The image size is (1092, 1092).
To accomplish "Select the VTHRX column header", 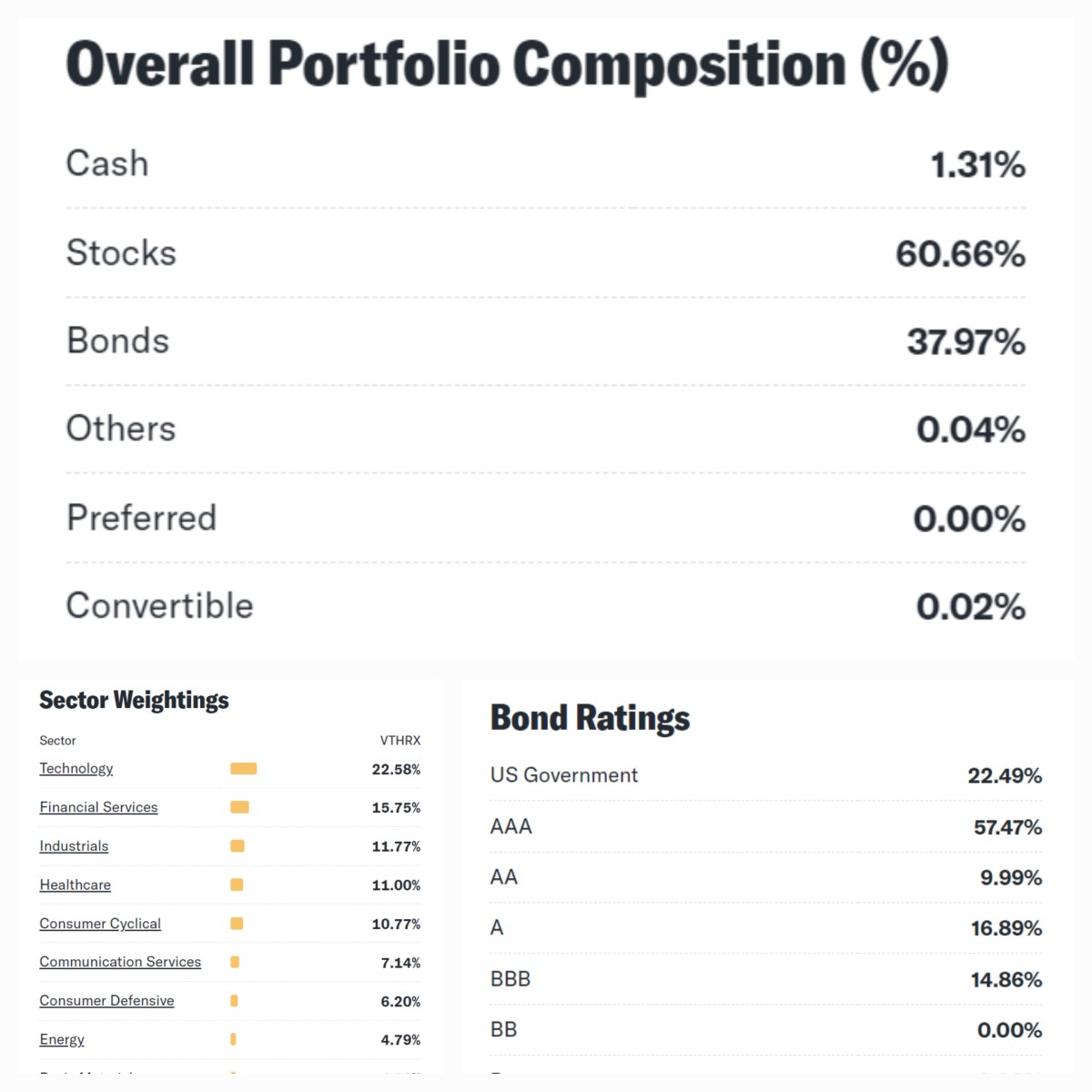I will [399, 741].
